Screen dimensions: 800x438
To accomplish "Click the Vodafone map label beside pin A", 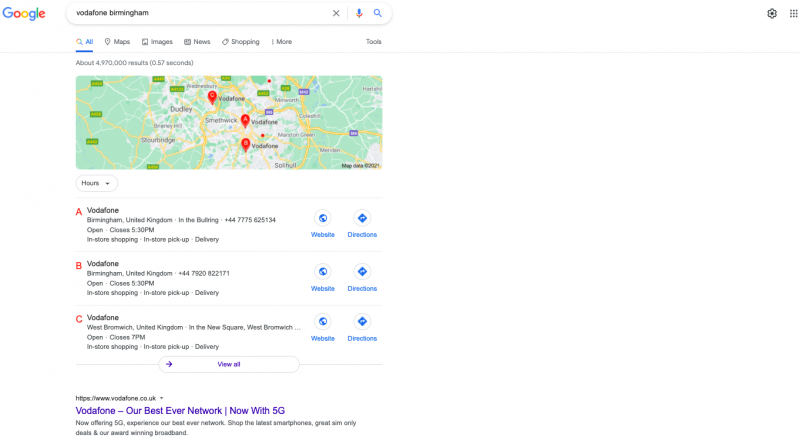I will pyautogui.click(x=264, y=122).
